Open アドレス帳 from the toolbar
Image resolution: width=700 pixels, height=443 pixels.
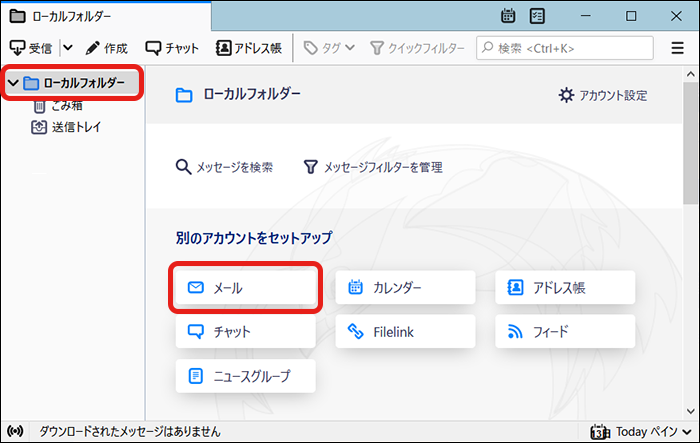pos(249,48)
